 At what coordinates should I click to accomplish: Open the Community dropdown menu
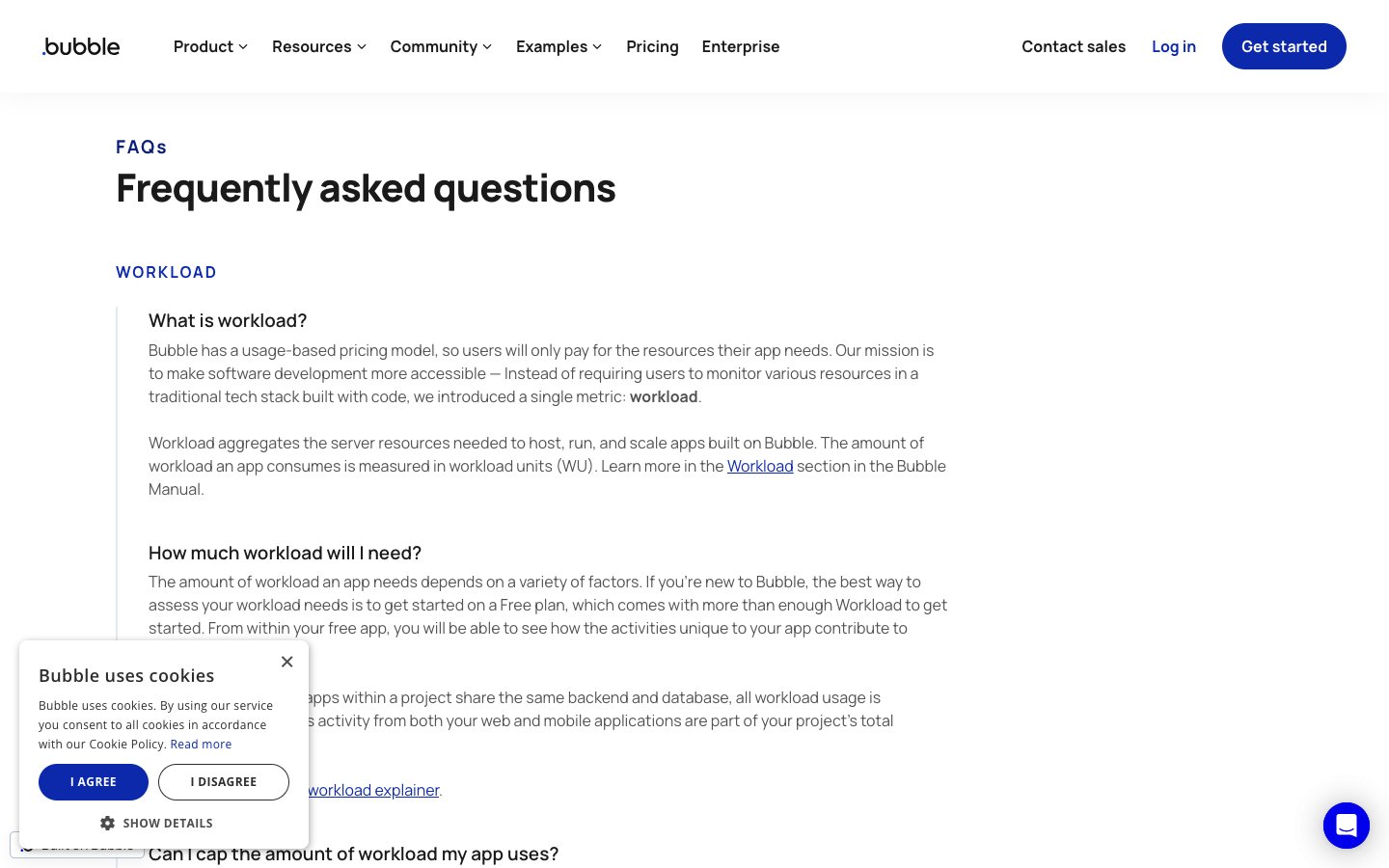[x=441, y=46]
